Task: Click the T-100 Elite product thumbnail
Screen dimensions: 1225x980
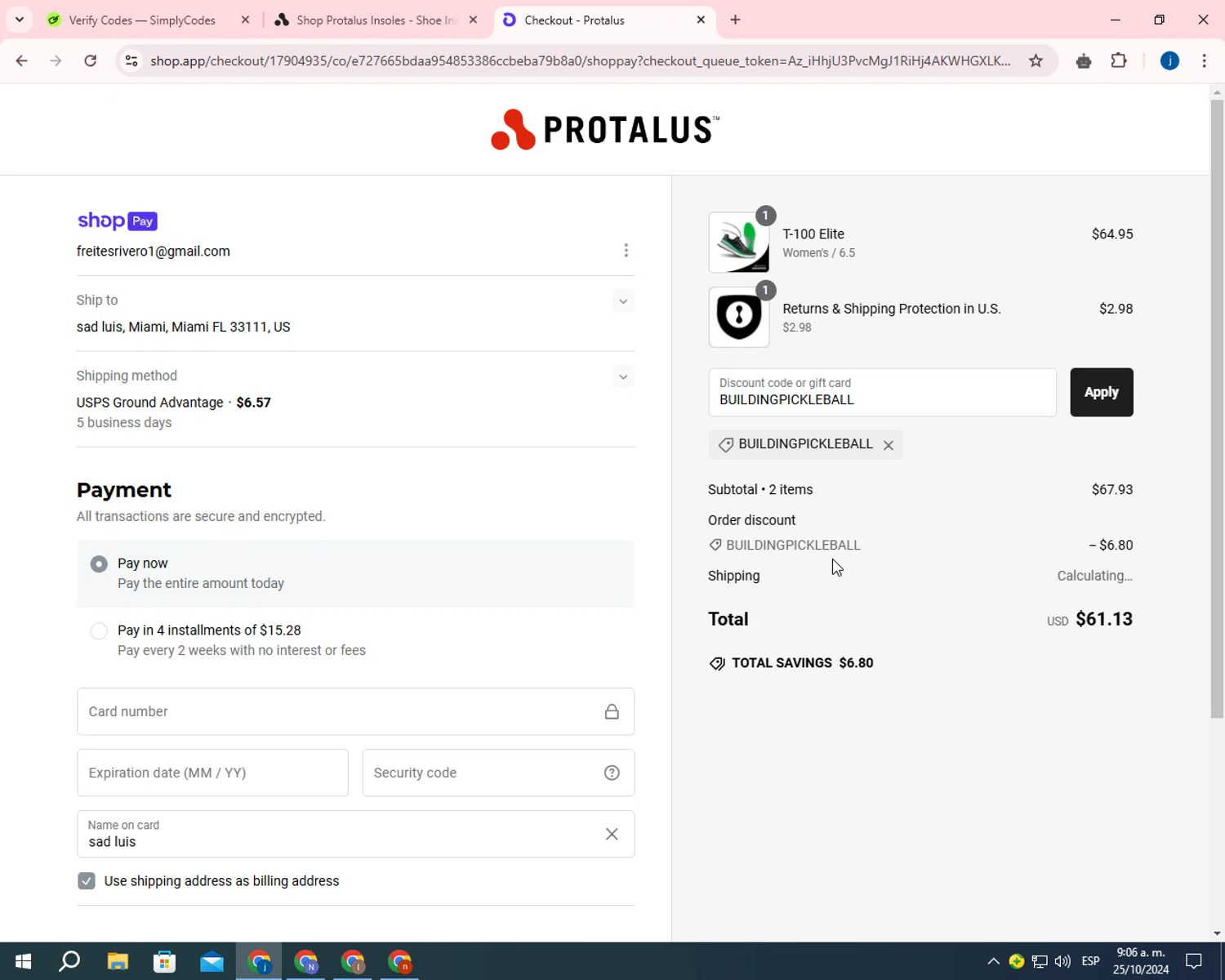Action: tap(739, 243)
